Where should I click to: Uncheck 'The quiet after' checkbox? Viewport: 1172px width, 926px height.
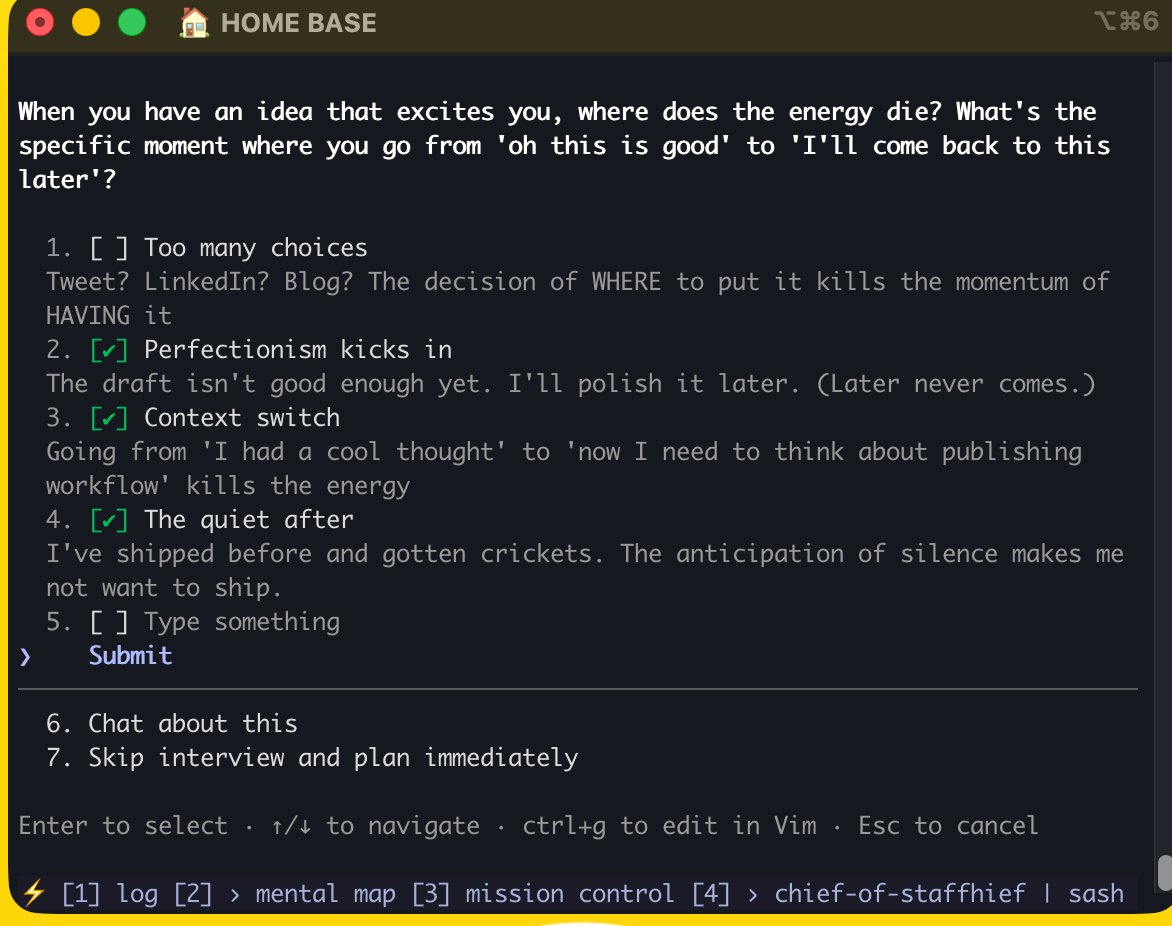[x=108, y=519]
